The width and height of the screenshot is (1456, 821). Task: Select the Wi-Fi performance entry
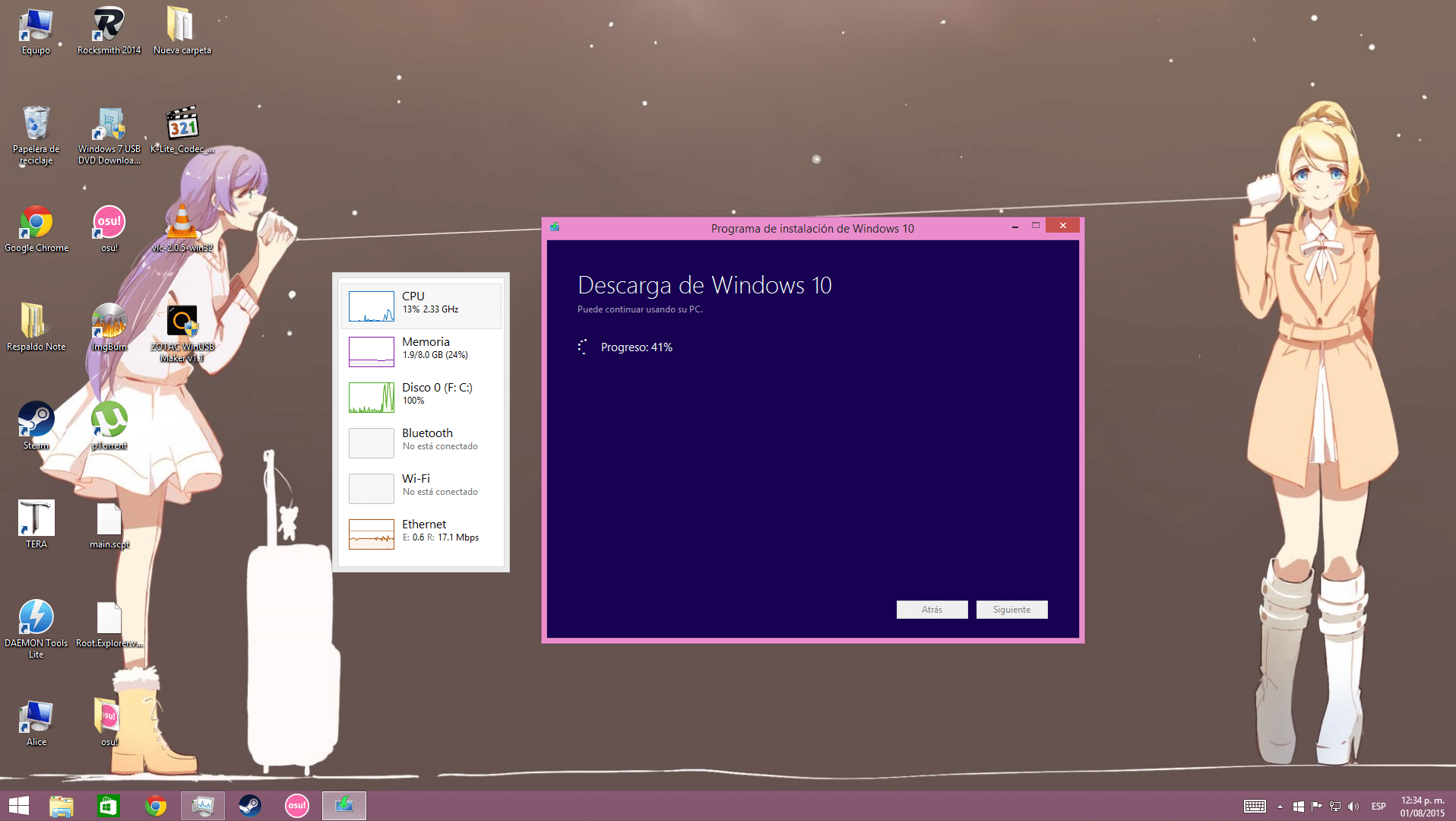(421, 488)
